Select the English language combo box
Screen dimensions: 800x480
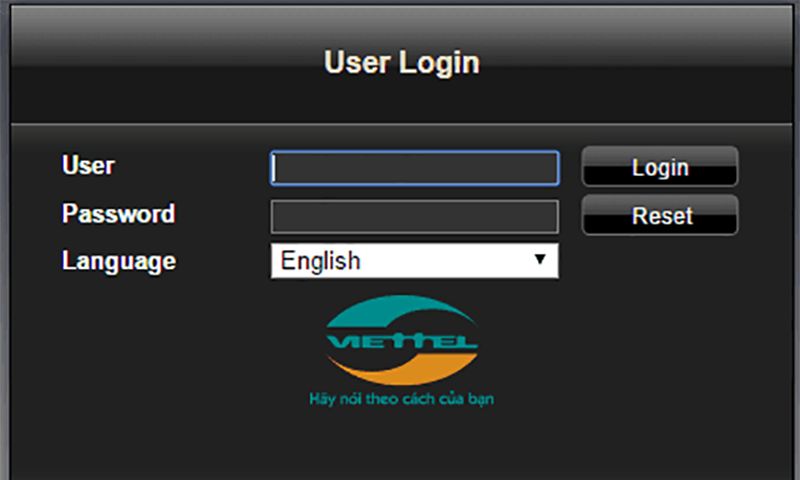400,261
